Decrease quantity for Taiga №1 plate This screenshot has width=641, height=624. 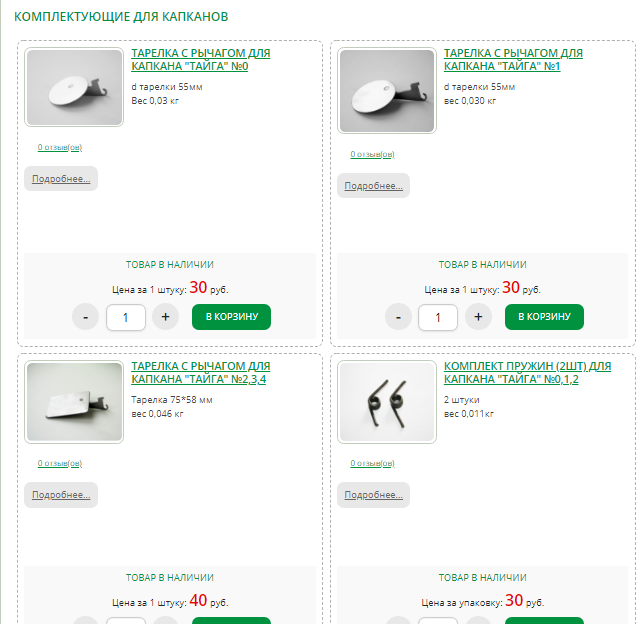click(398, 317)
